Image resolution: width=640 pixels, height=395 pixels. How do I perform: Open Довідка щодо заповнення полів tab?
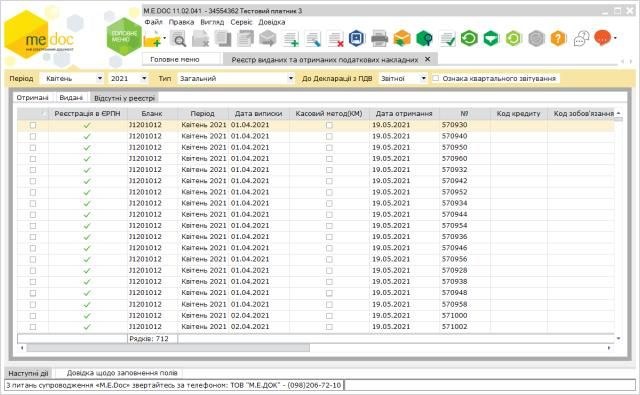(122, 373)
